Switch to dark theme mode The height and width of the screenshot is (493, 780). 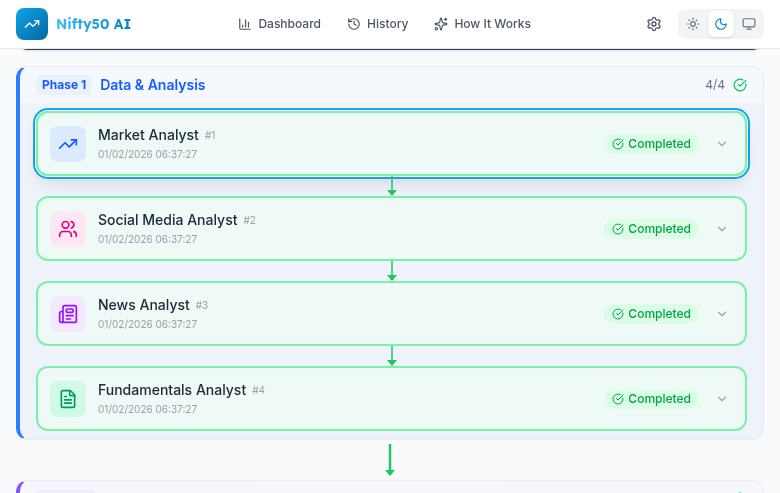[x=721, y=24]
